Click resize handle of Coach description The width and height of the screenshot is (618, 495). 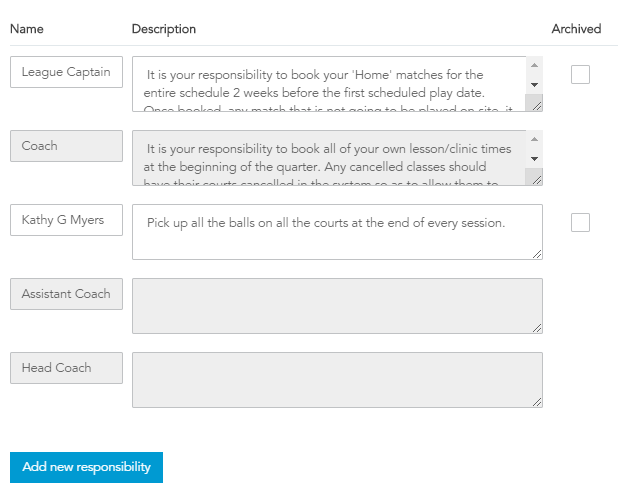536,179
